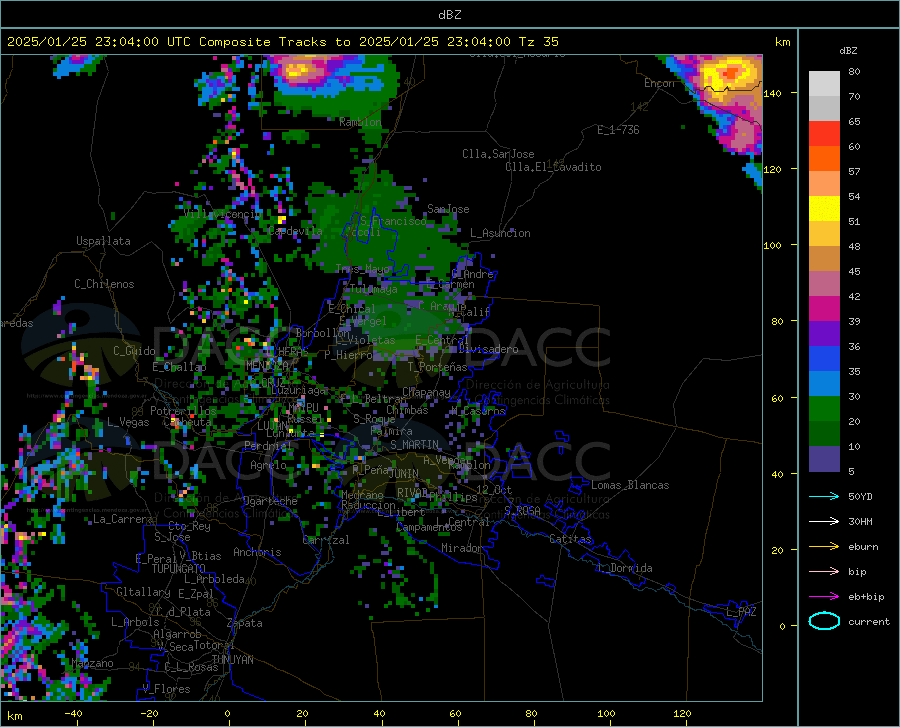Pick the red 60–65 dBZ legend swatch
This screenshot has height=727, width=900.
(824, 134)
